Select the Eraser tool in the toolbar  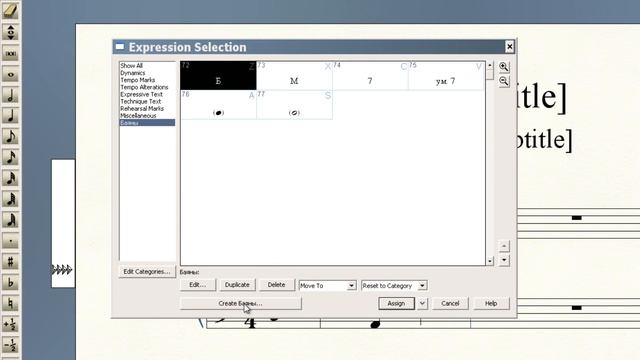click(11, 10)
